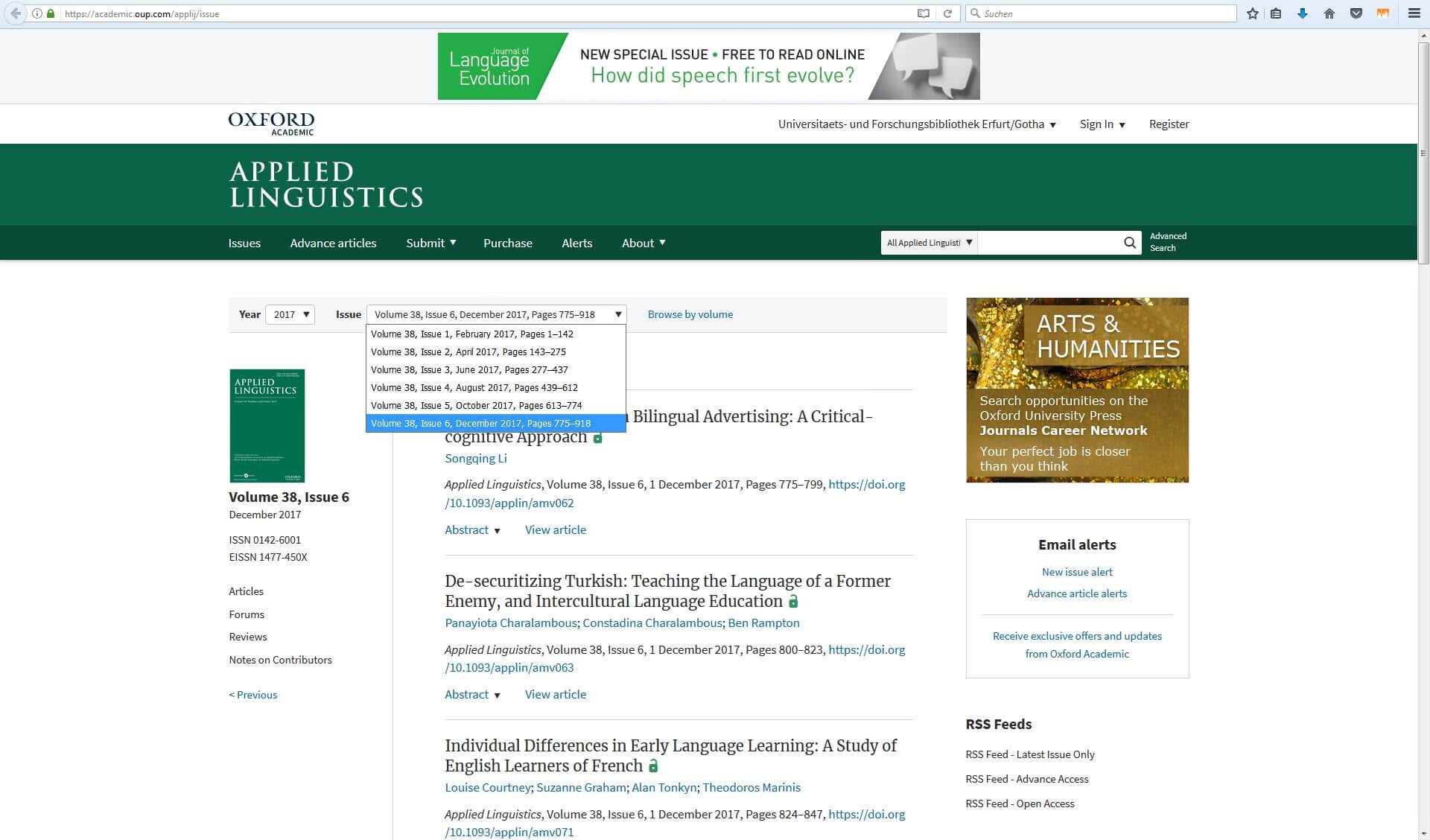The width and height of the screenshot is (1430, 840).
Task: Select Volume 38, Issue 2, April 2017
Action: pos(496,351)
